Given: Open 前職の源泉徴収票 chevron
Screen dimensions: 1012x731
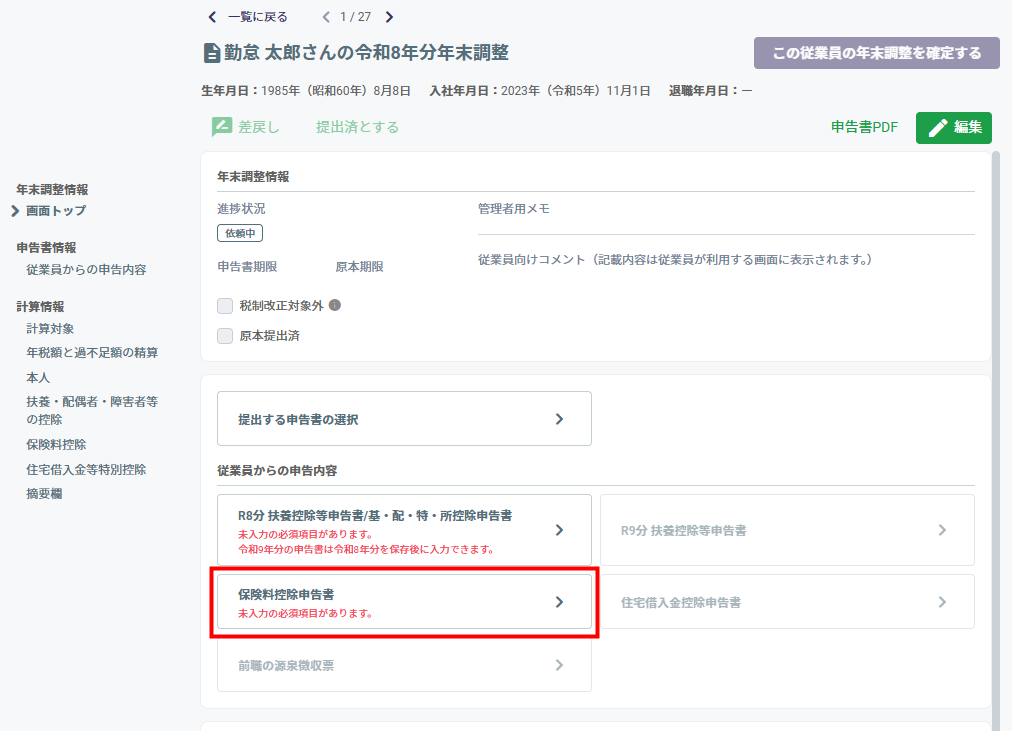Looking at the screenshot, I should [560, 665].
